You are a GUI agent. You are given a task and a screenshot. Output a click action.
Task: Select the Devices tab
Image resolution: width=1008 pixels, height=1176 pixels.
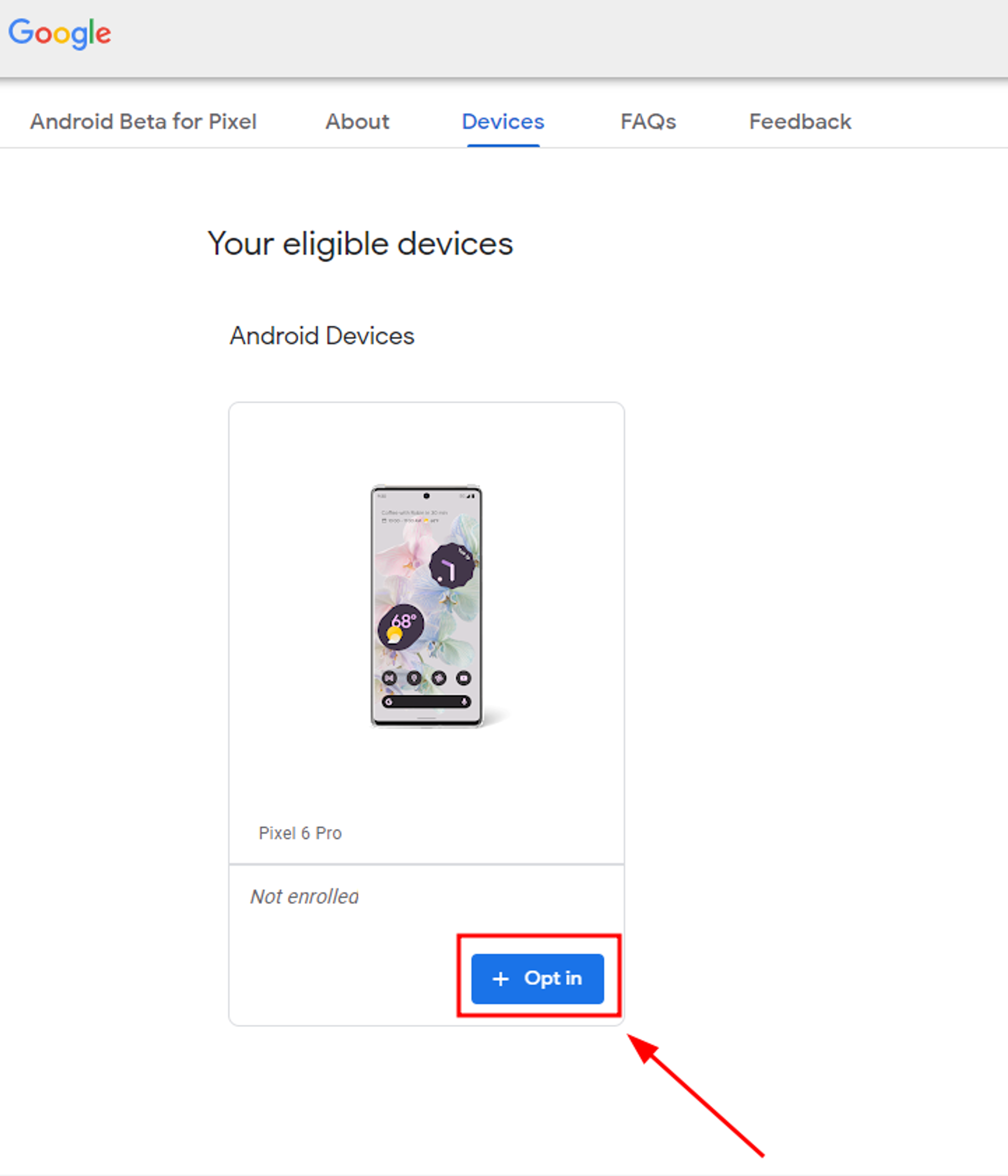[503, 121]
